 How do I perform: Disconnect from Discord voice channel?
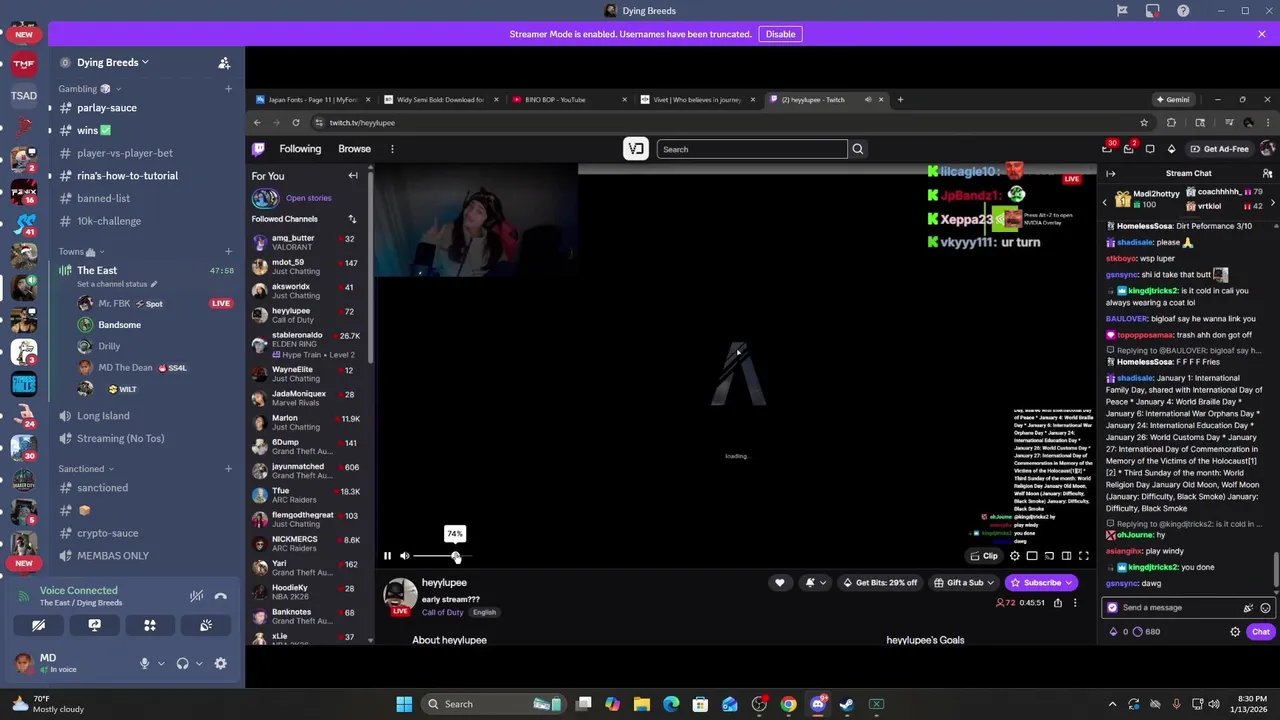[221, 596]
